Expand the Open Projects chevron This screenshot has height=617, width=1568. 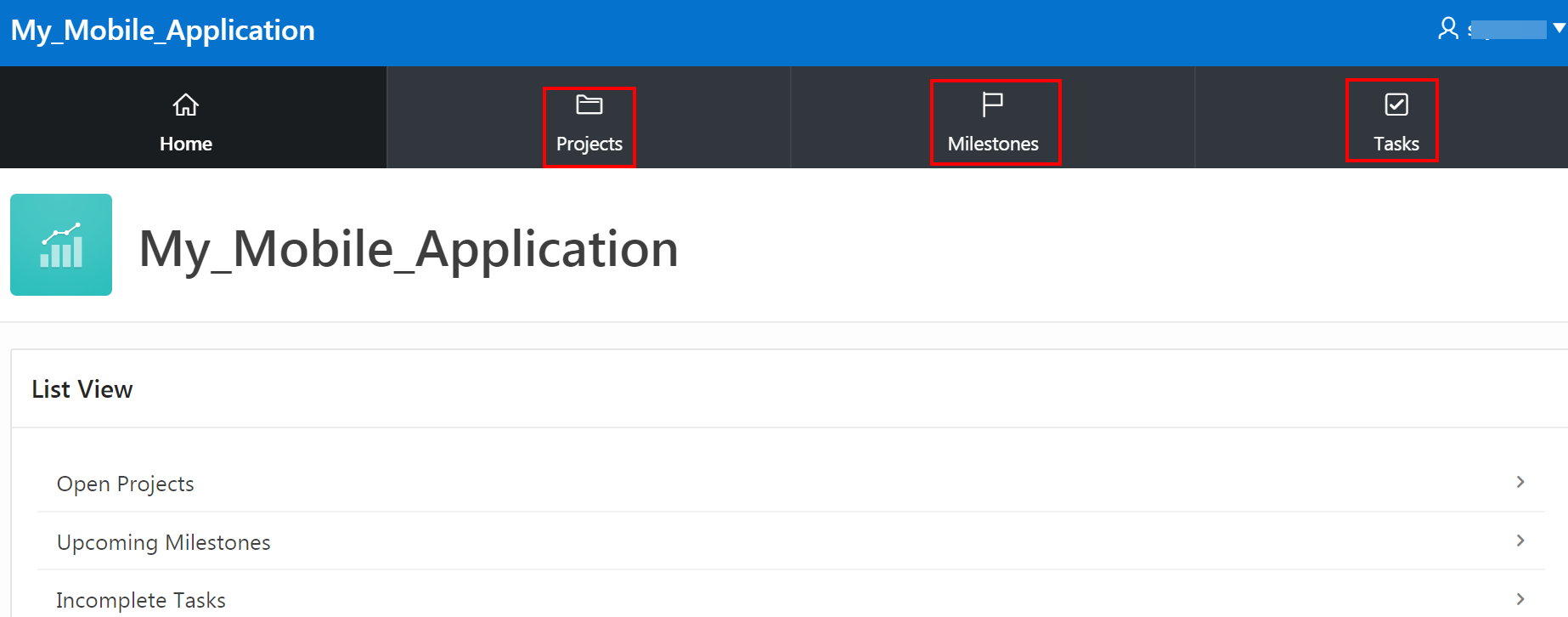click(1520, 482)
